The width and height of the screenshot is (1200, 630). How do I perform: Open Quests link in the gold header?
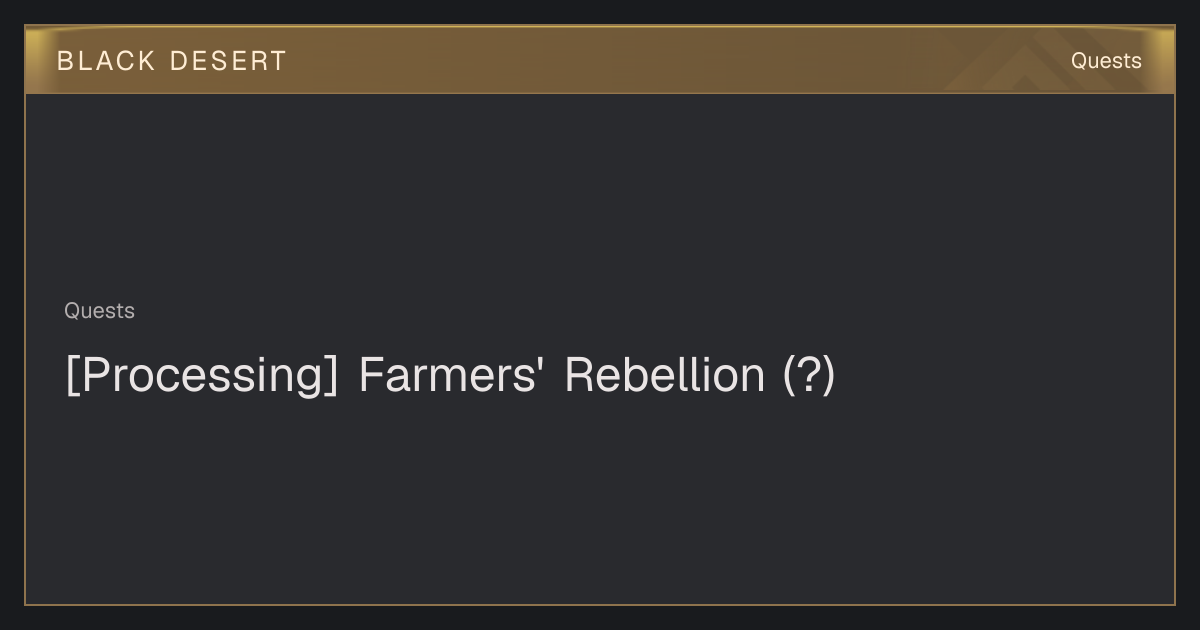[1106, 61]
